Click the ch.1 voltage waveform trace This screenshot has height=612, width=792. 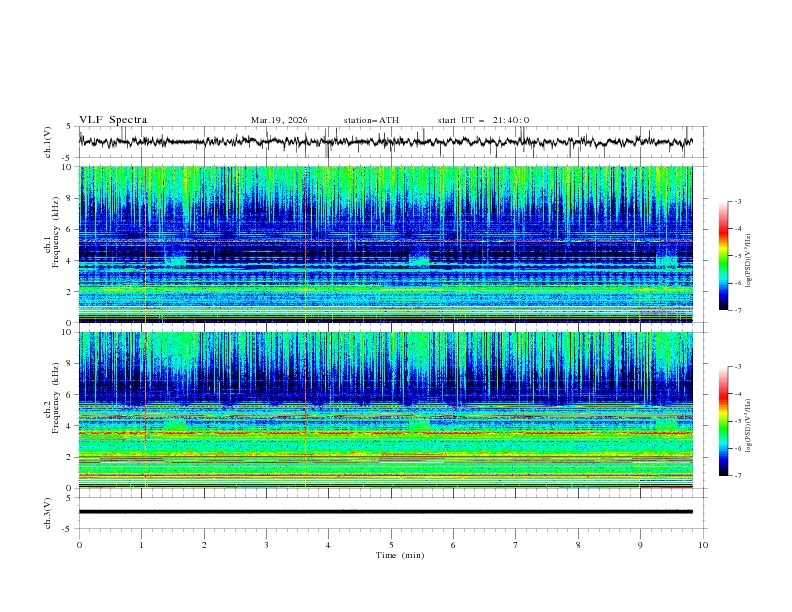(x=386, y=142)
